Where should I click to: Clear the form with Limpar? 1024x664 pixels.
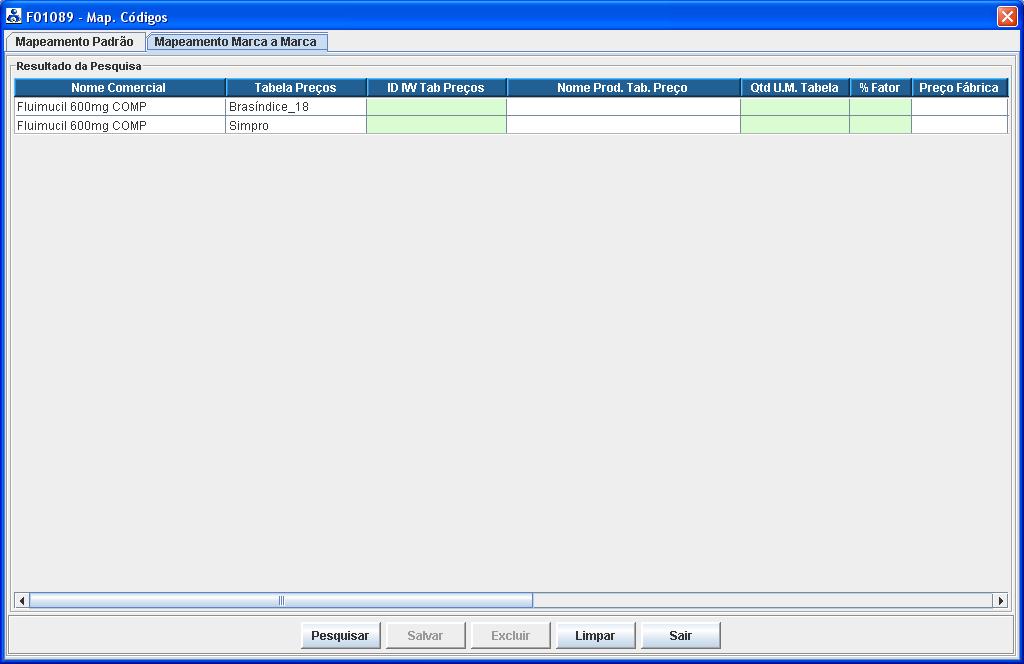pos(595,635)
